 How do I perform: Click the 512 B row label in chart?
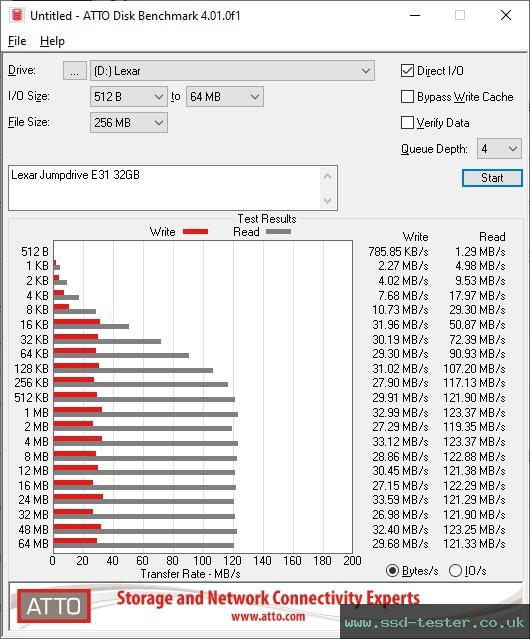click(35, 252)
